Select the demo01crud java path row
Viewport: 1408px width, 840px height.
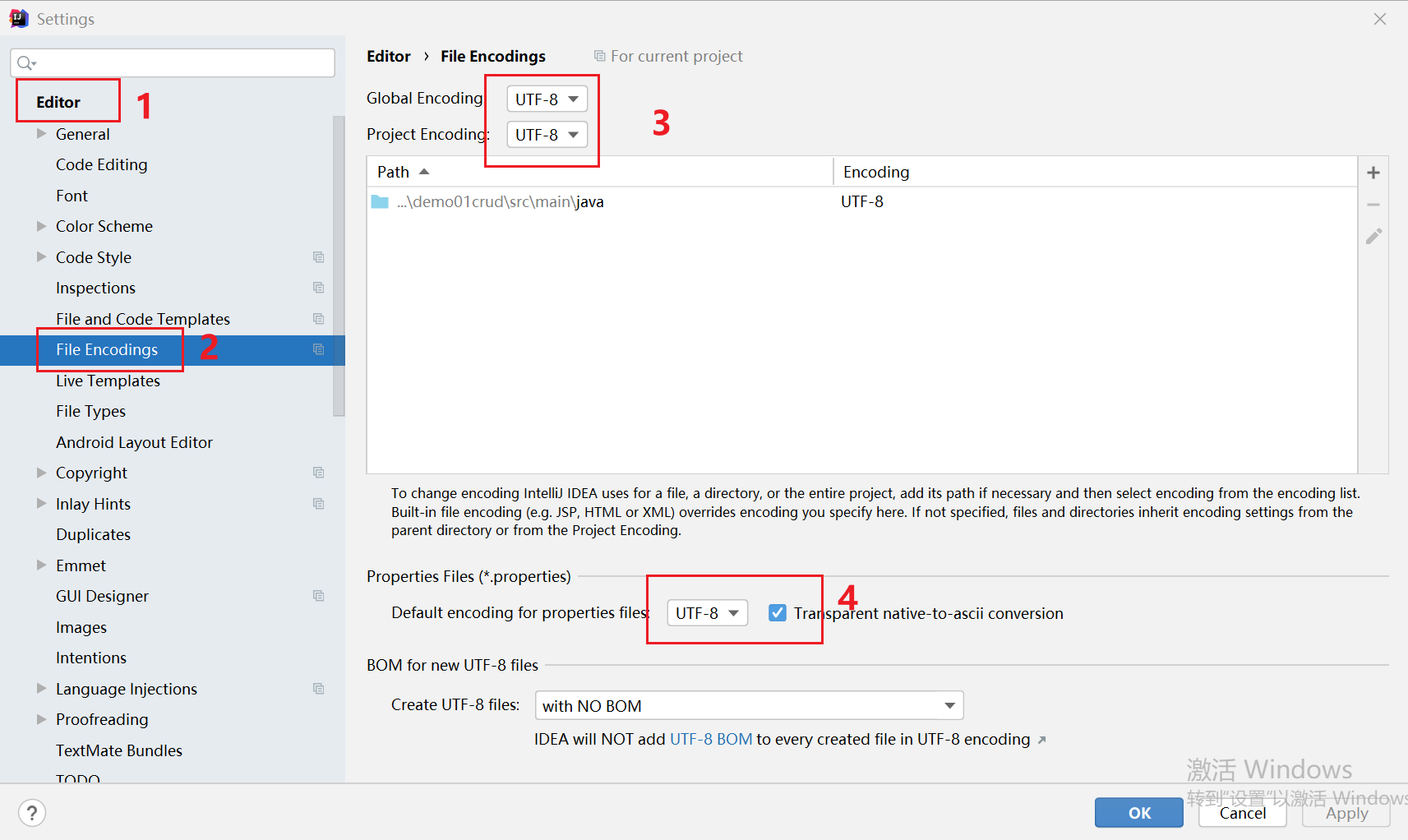862,201
